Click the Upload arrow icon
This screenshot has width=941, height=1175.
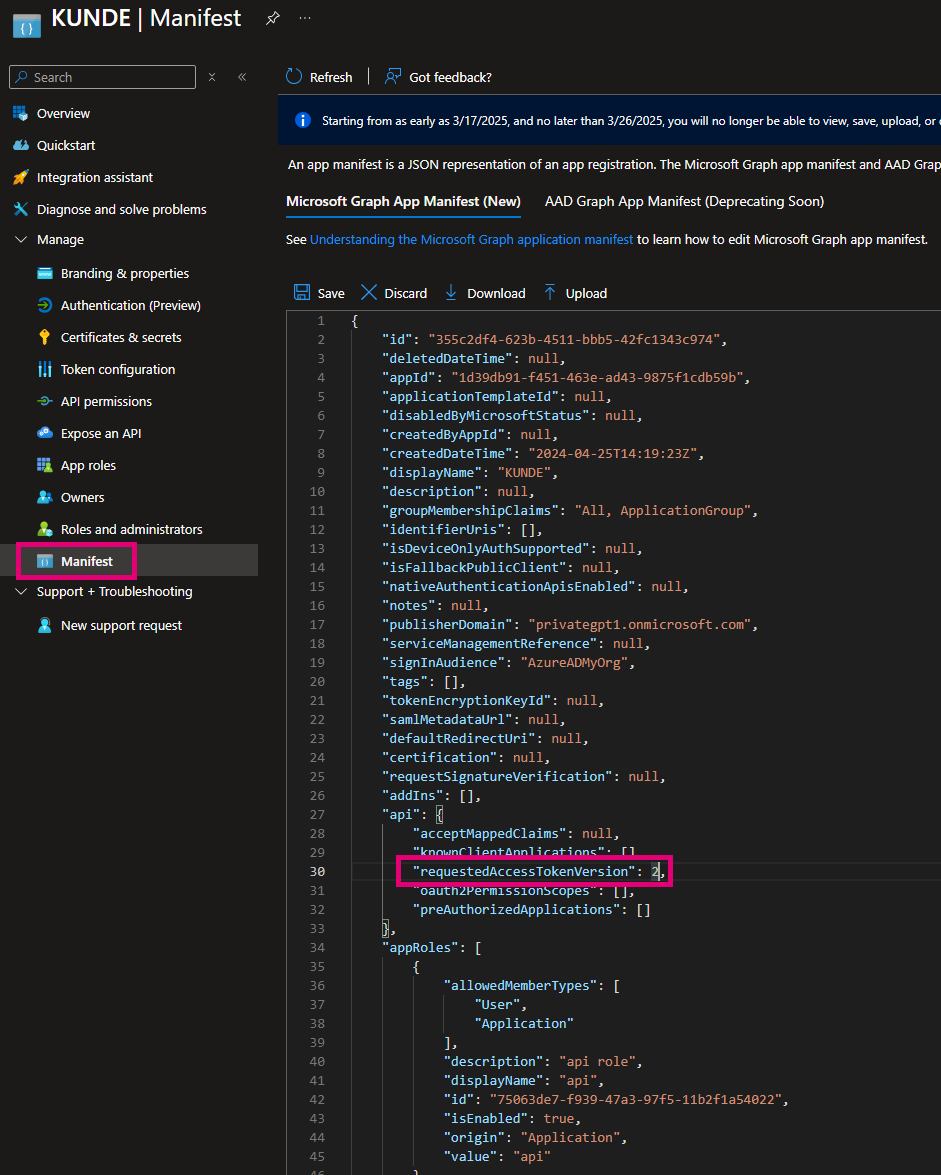tap(550, 293)
